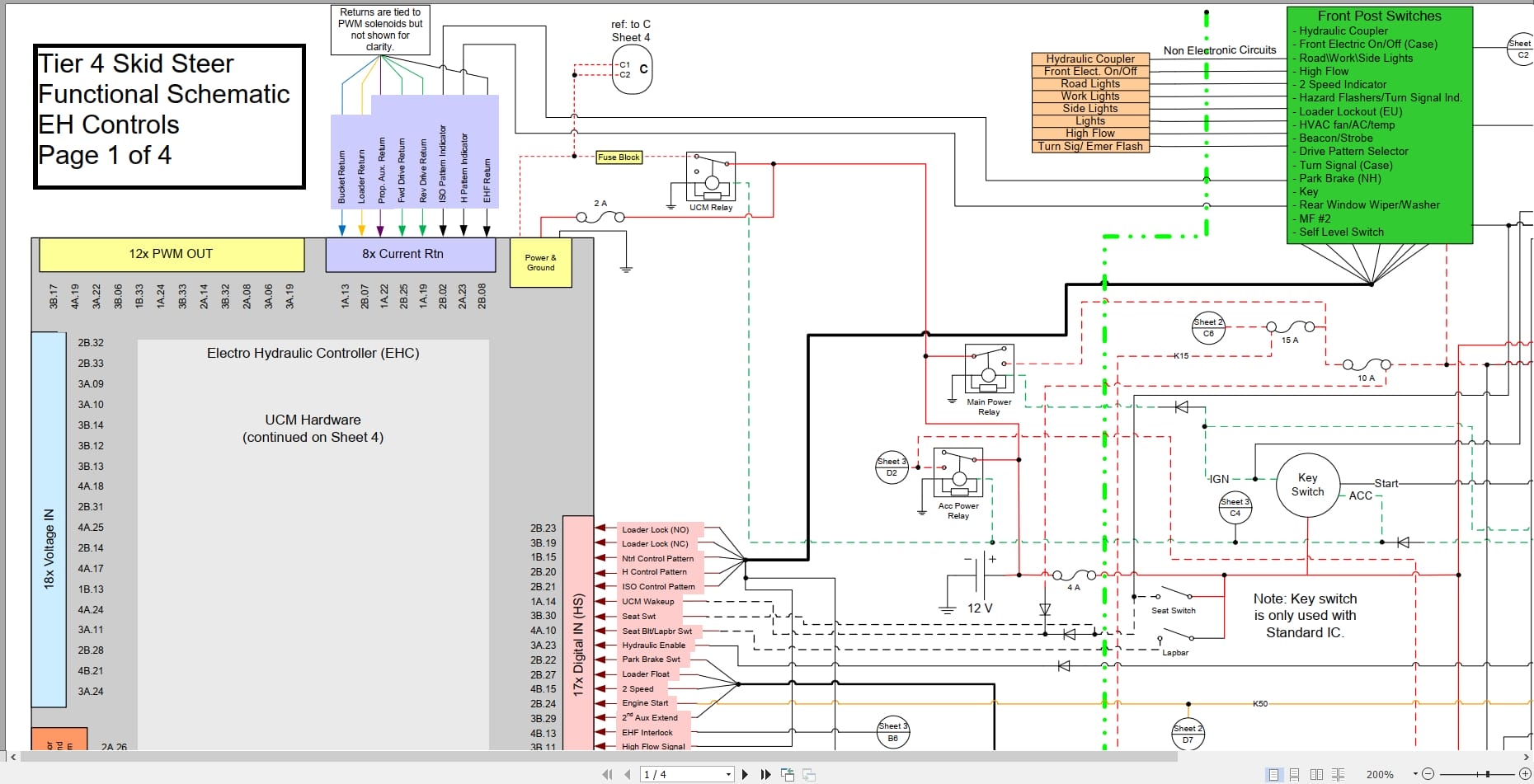Select two-page facing layout
Image resolution: width=1534 pixels, height=784 pixels.
(x=1316, y=774)
